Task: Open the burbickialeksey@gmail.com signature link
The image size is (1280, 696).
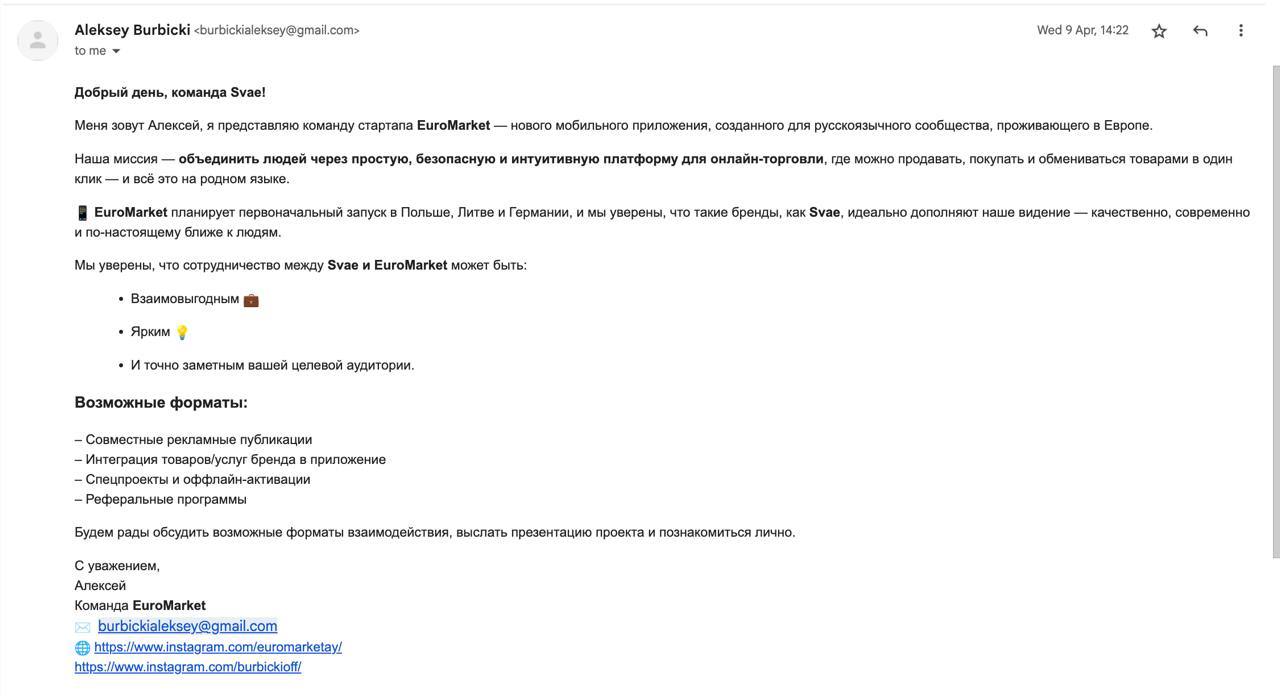Action: tap(187, 626)
